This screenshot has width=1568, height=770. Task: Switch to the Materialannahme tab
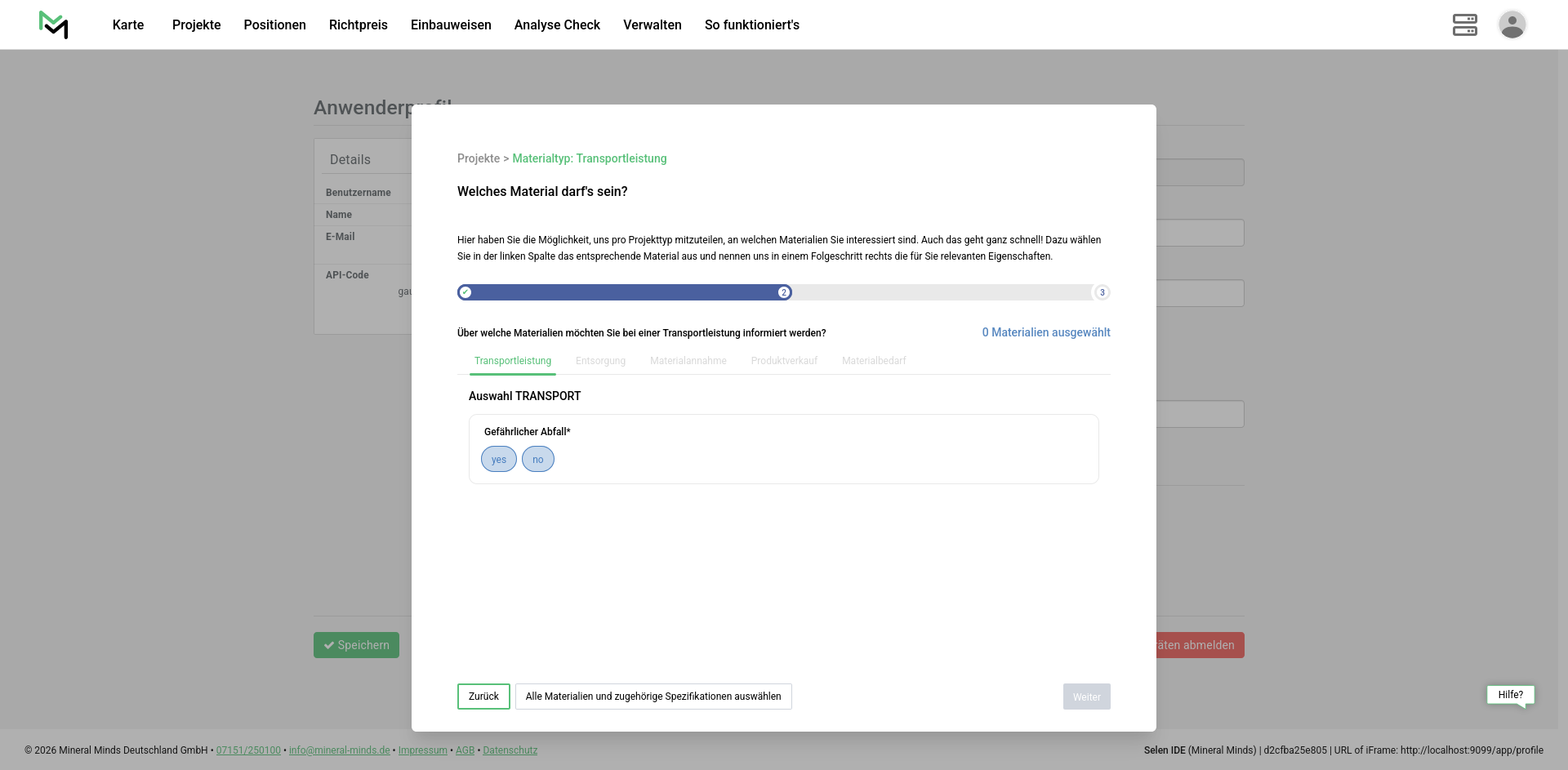688,361
